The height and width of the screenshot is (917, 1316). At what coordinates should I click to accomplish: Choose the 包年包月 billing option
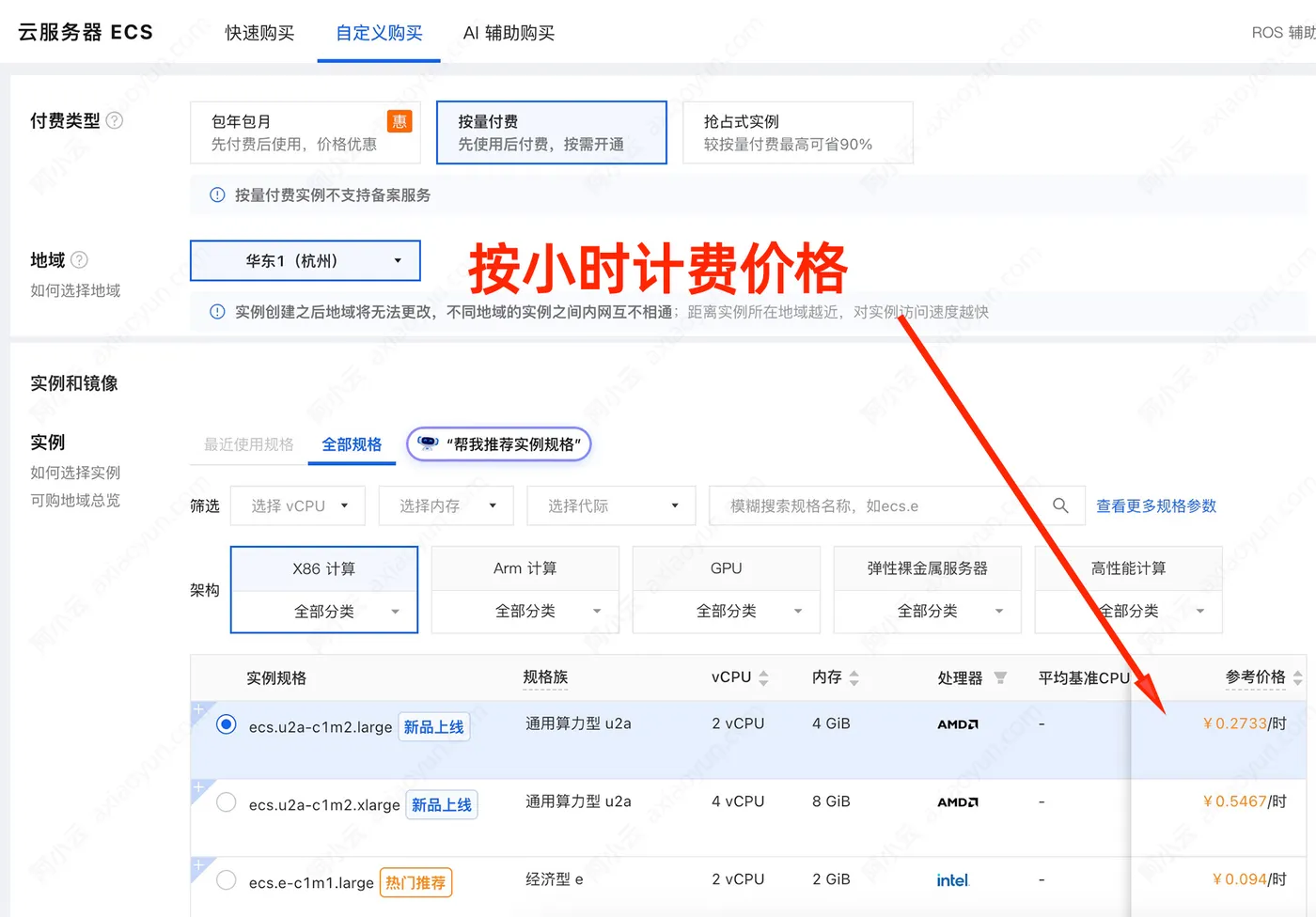click(x=305, y=132)
